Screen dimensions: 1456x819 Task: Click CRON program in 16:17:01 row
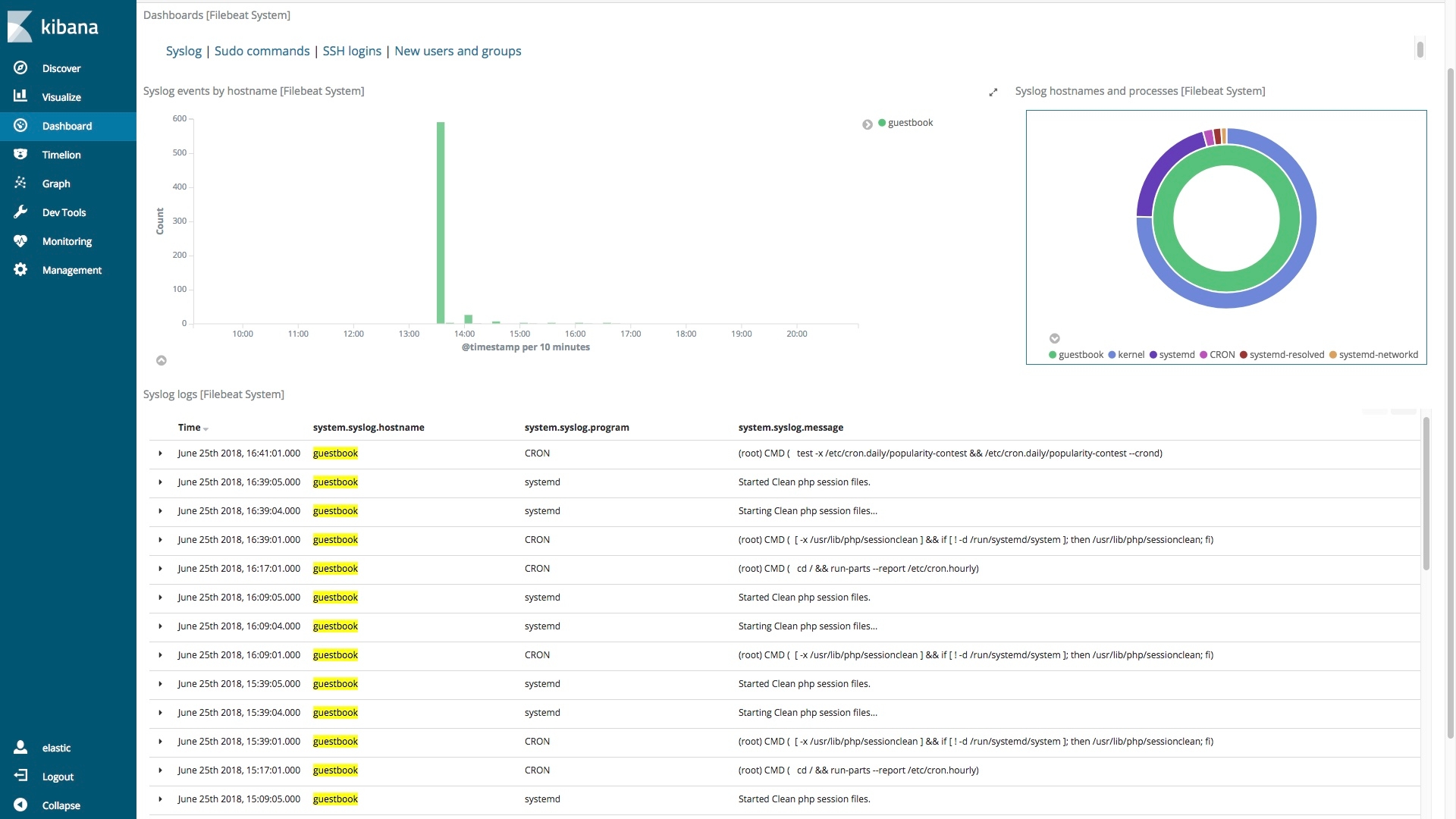[537, 569]
